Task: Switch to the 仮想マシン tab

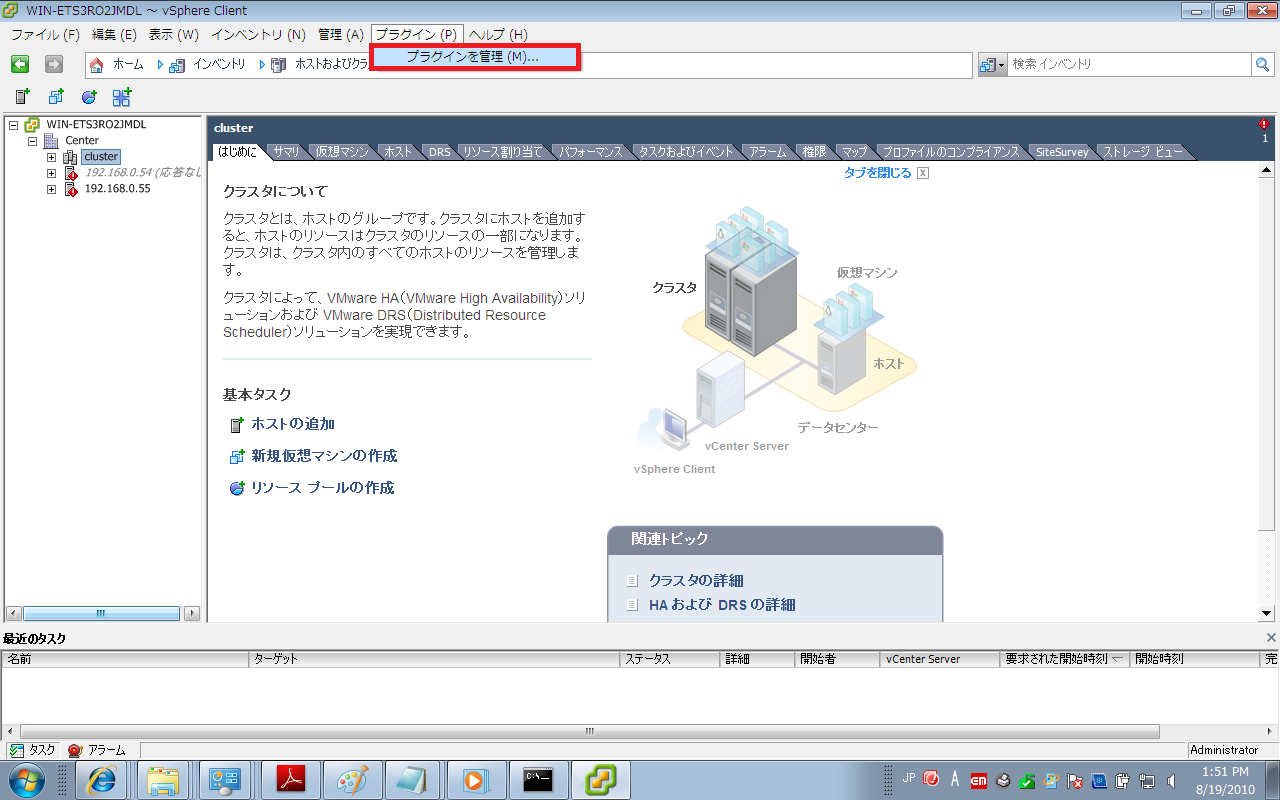Action: [342, 152]
